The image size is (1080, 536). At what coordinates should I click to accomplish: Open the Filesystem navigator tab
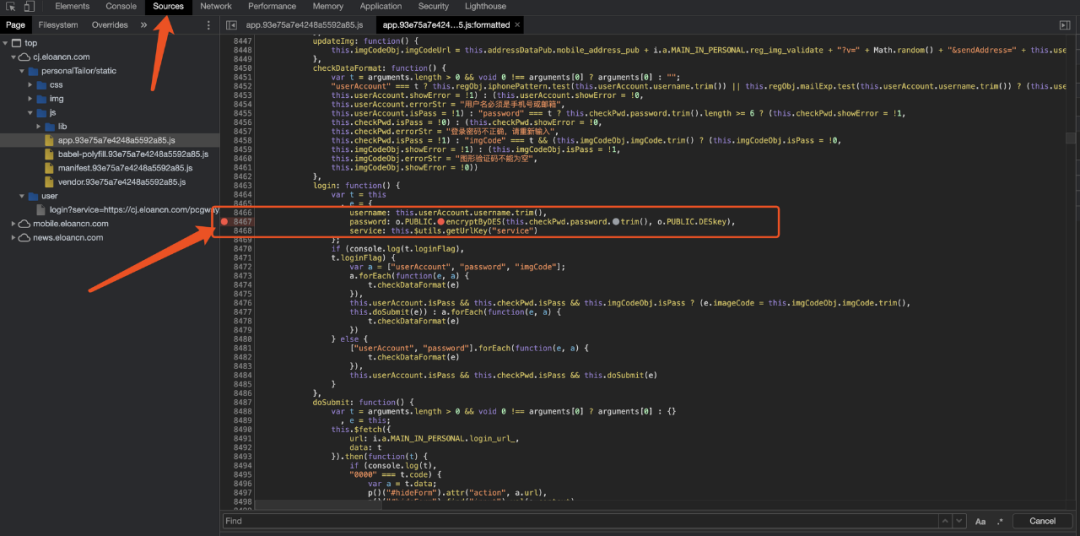58,25
